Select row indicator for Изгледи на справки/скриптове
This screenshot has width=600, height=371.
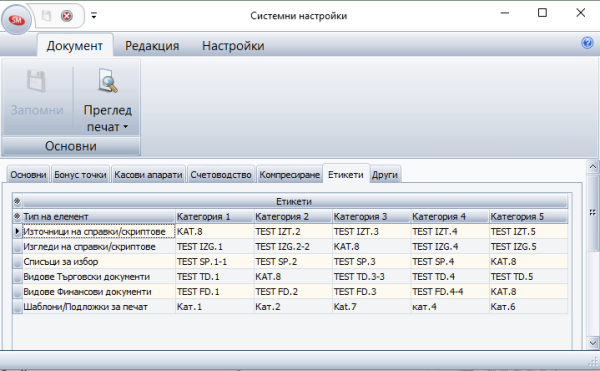click(17, 247)
